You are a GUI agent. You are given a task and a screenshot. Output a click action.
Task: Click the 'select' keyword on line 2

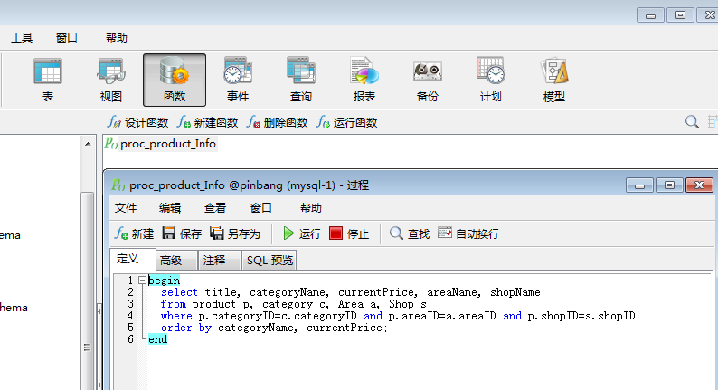point(179,292)
